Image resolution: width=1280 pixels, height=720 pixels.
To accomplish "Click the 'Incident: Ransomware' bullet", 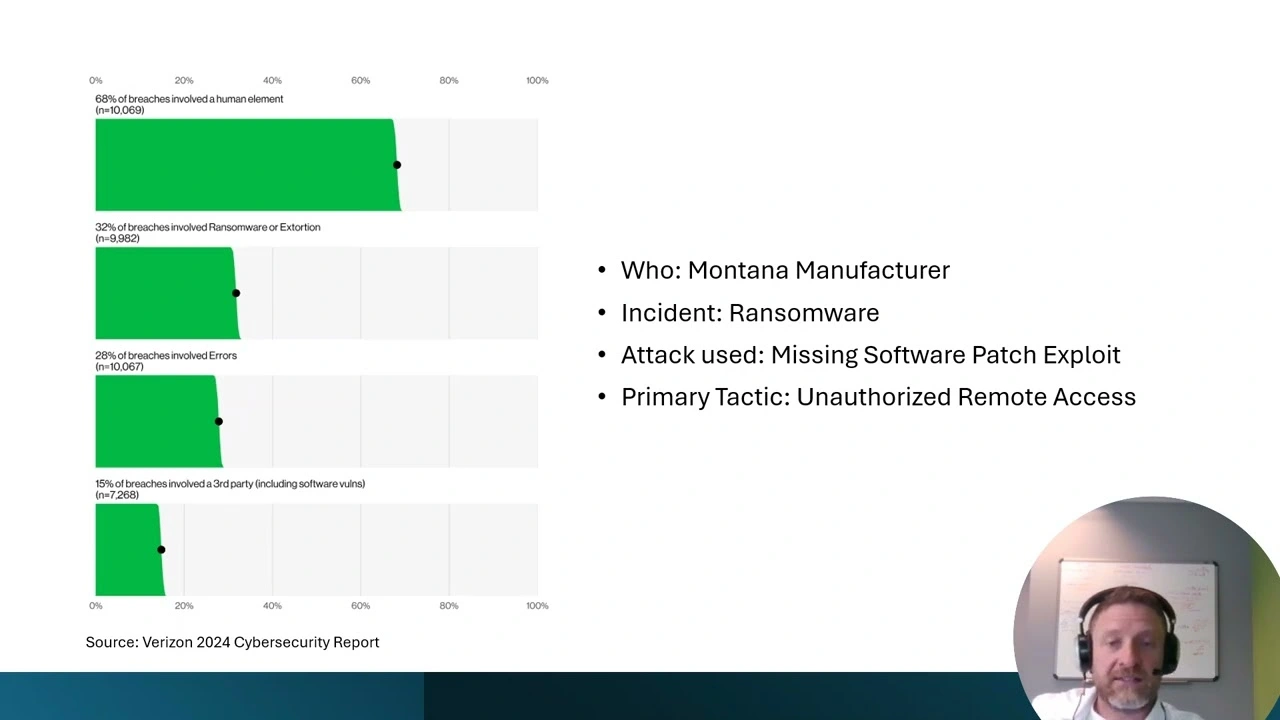I will (750, 312).
